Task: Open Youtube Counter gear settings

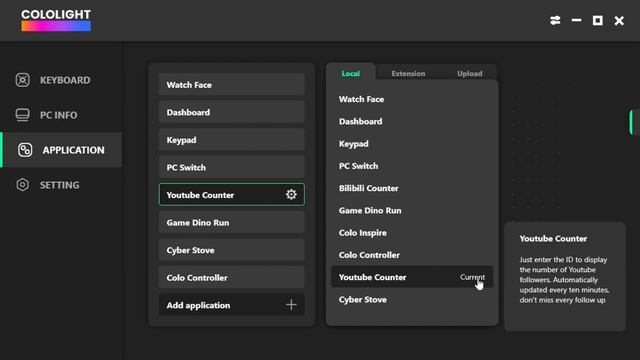Action: click(x=291, y=195)
